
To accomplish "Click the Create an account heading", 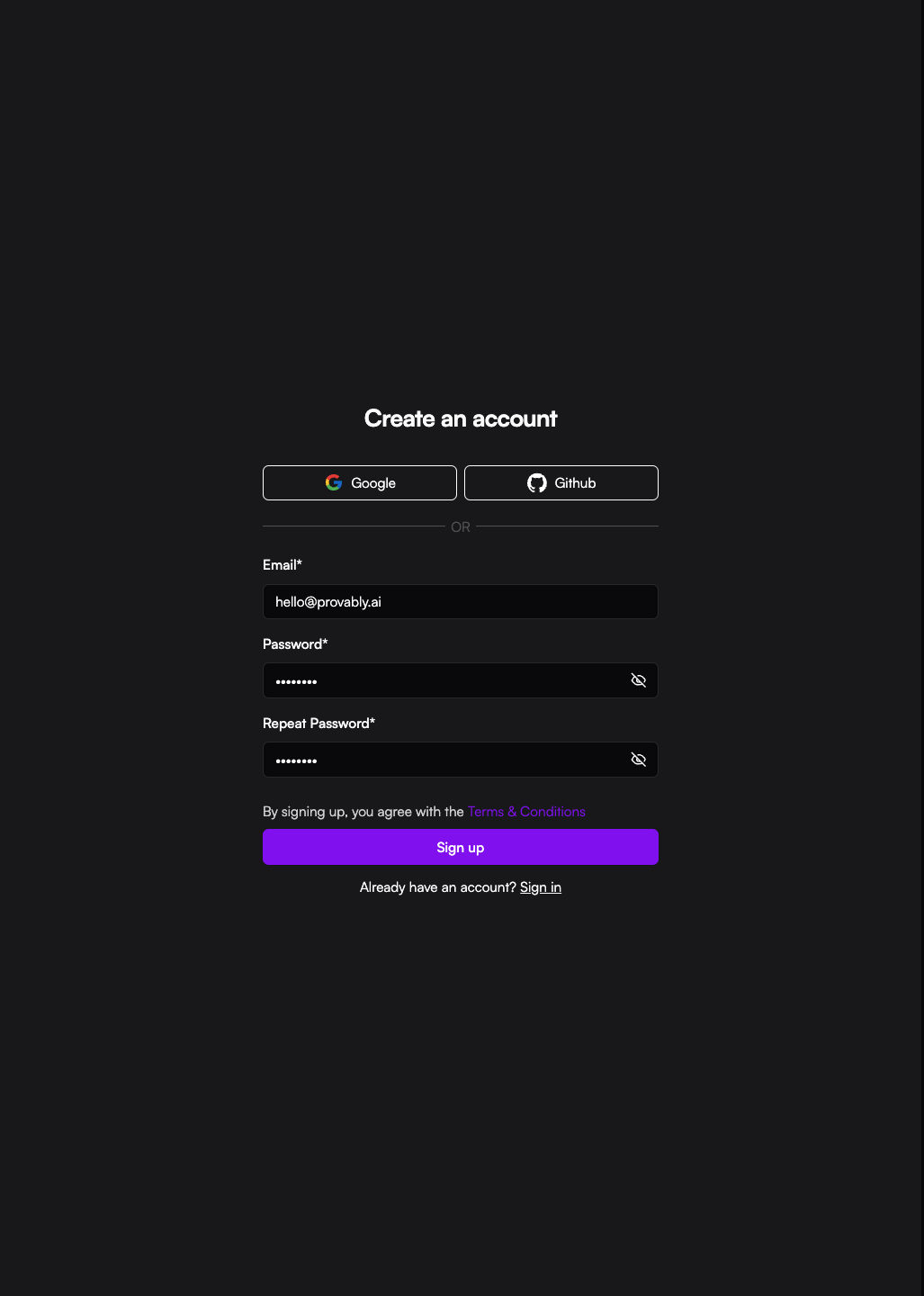I will 461,418.
